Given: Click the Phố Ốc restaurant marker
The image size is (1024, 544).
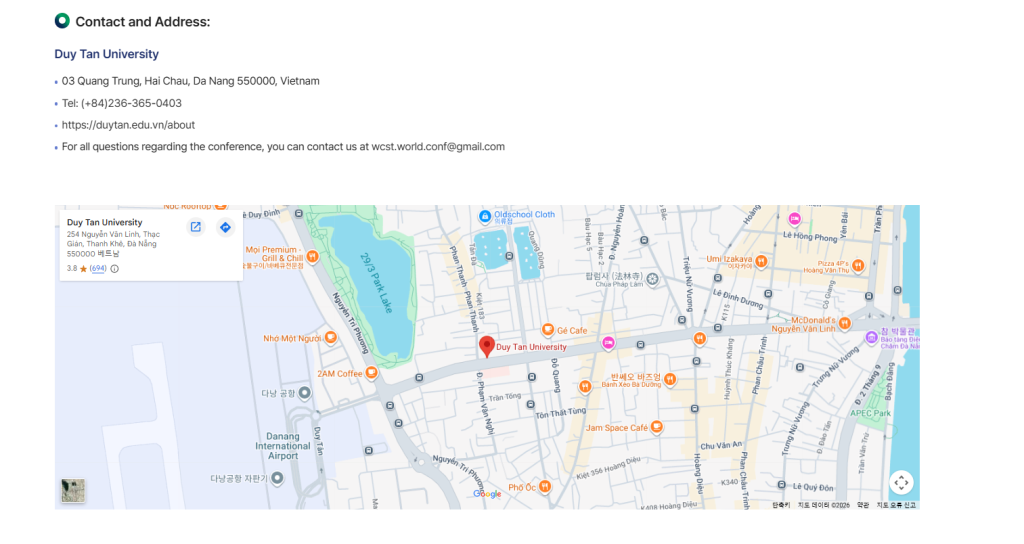Looking at the screenshot, I should pos(545,487).
